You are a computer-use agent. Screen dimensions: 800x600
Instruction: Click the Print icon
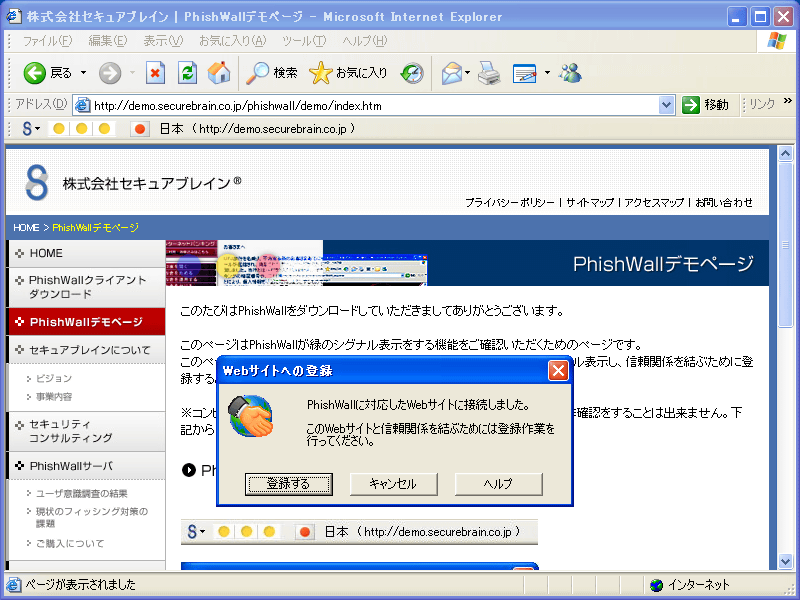(x=489, y=73)
